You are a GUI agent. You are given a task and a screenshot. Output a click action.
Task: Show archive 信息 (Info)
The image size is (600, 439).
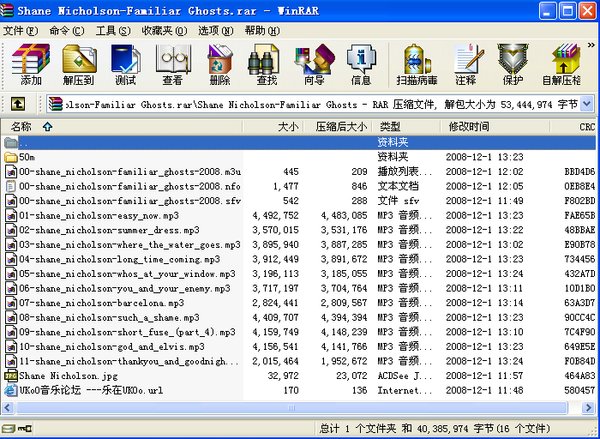coord(361,64)
